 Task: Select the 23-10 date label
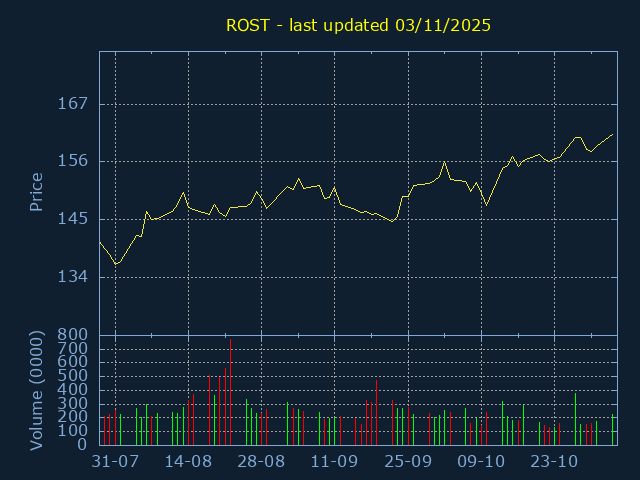click(554, 462)
